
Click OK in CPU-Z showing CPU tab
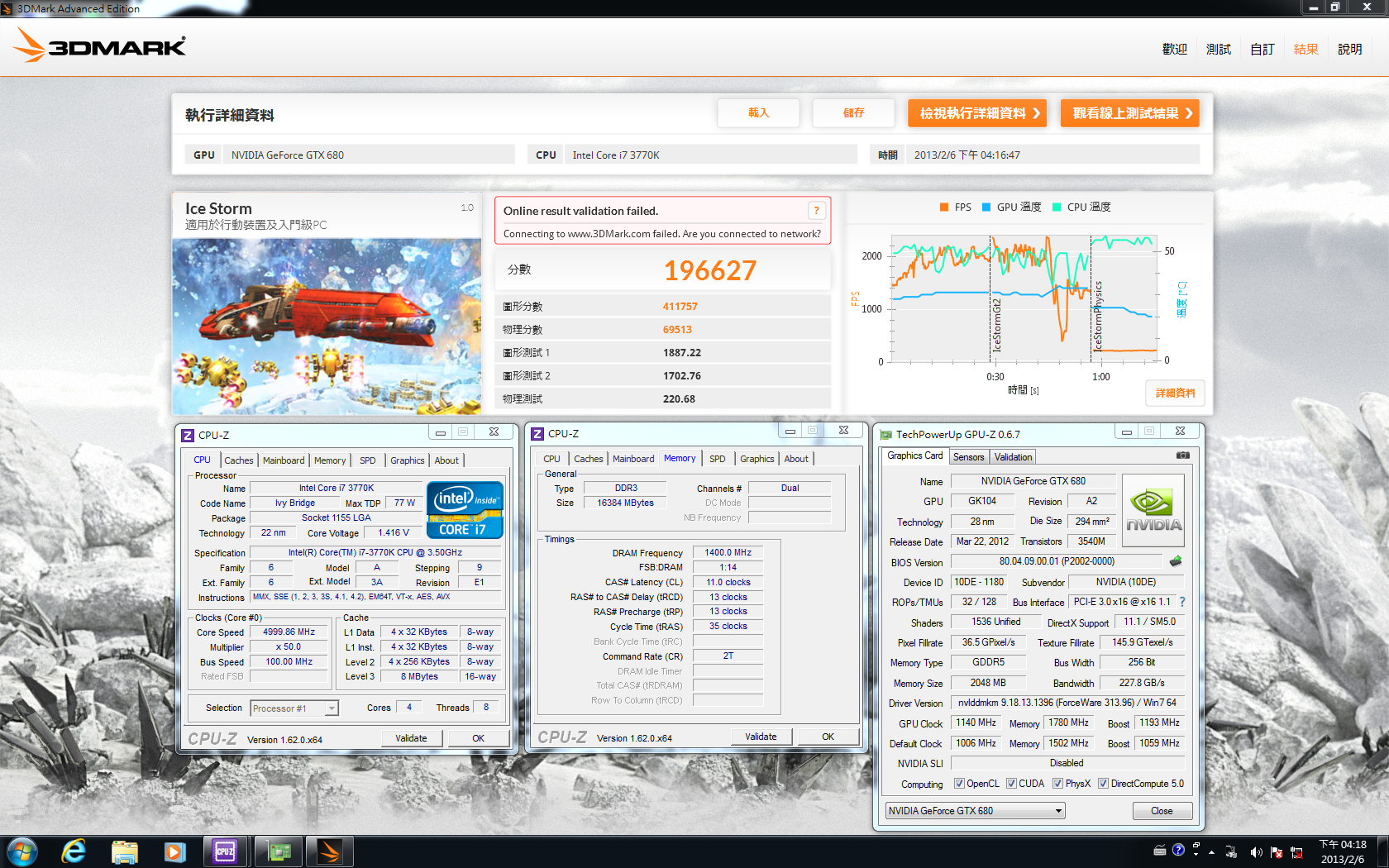coord(479,738)
